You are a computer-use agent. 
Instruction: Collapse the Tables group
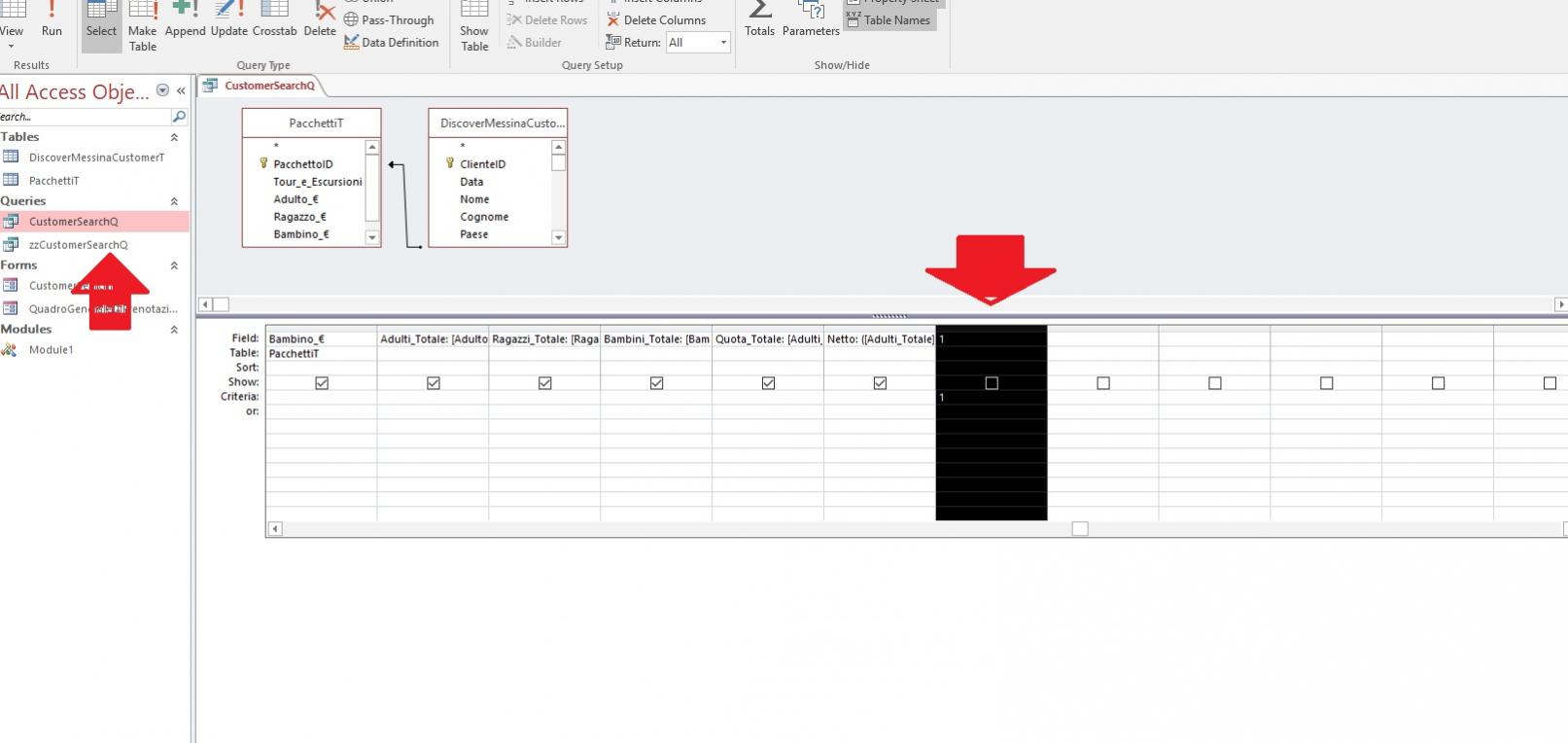tap(174, 137)
